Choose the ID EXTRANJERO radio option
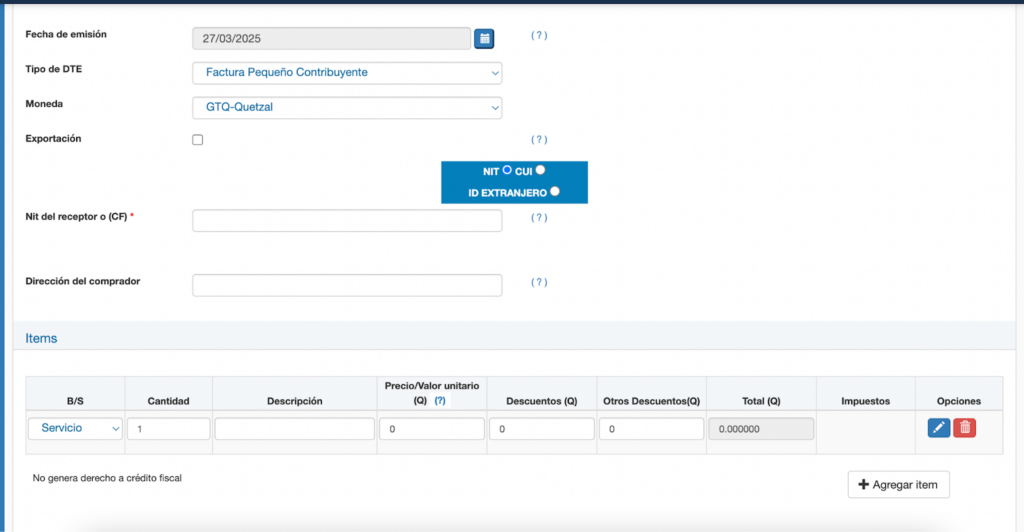 (554, 191)
